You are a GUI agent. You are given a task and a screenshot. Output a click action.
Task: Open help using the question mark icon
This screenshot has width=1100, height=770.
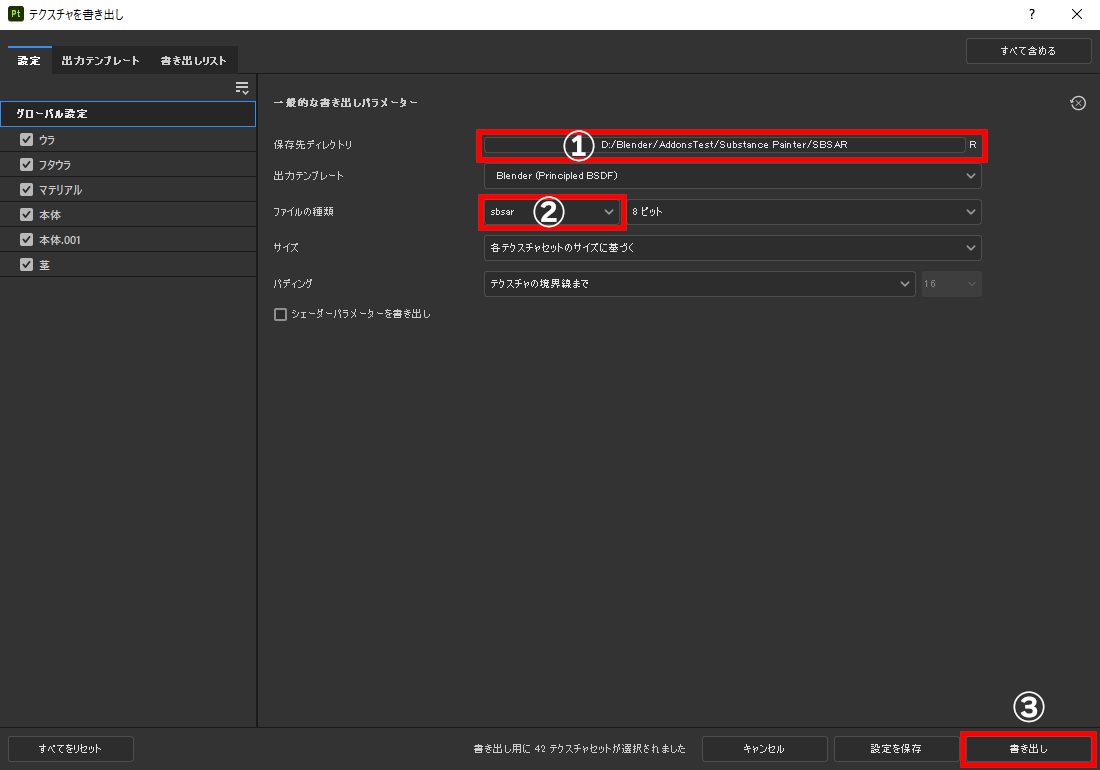click(x=1031, y=14)
